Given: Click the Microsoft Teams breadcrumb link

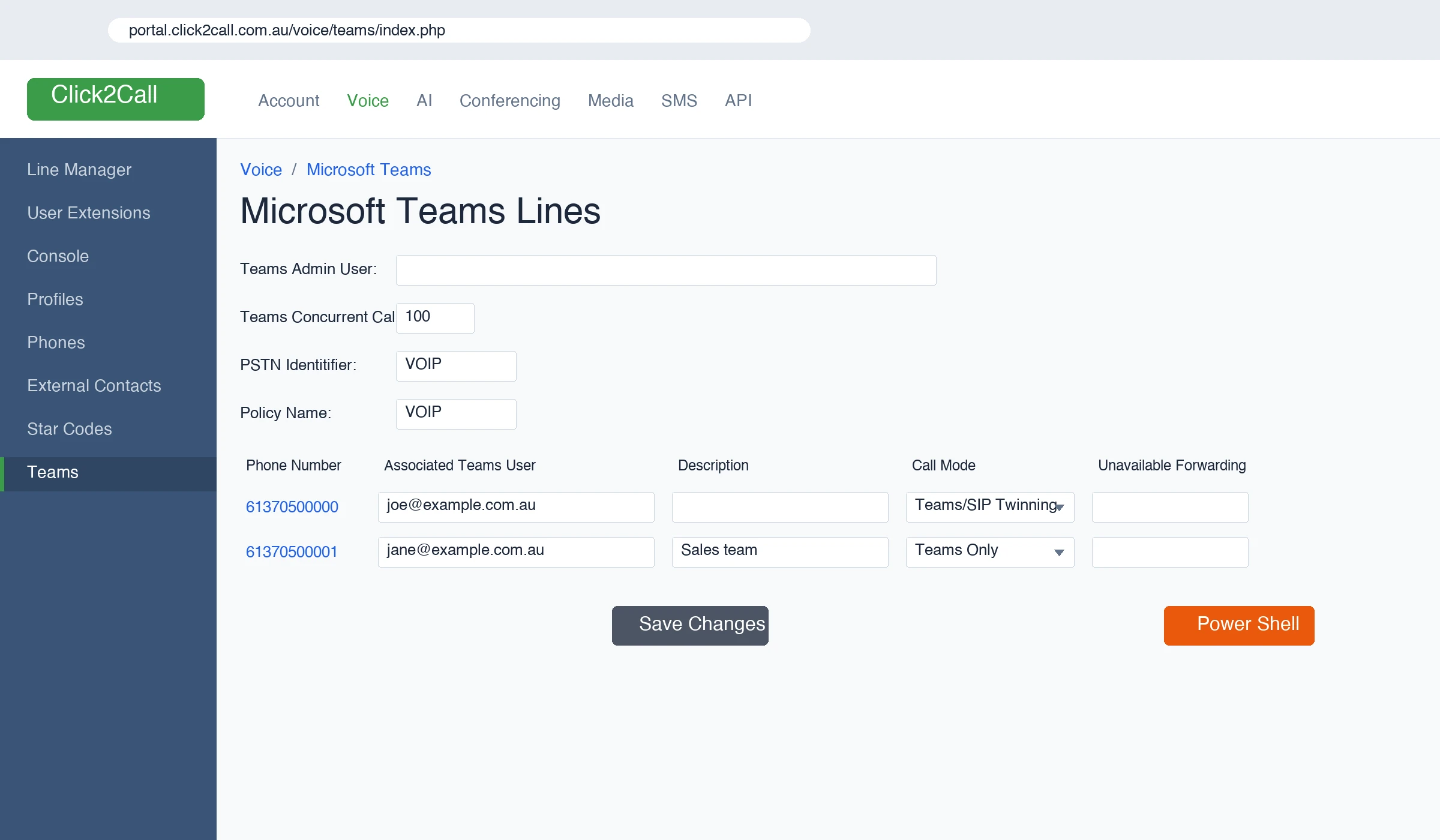Looking at the screenshot, I should point(369,170).
